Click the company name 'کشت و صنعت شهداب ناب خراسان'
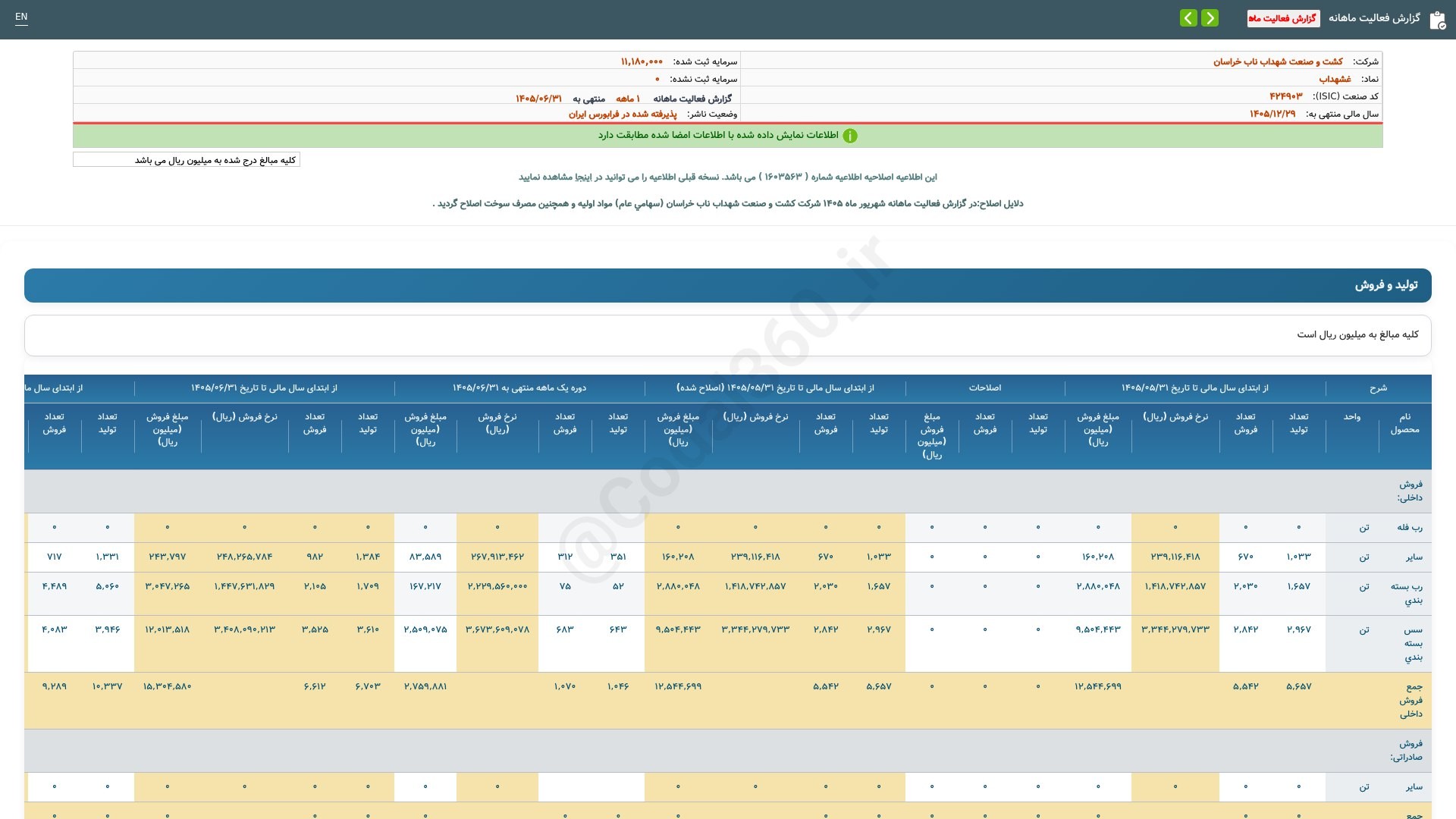This screenshot has height=819, width=1456. point(1278,61)
